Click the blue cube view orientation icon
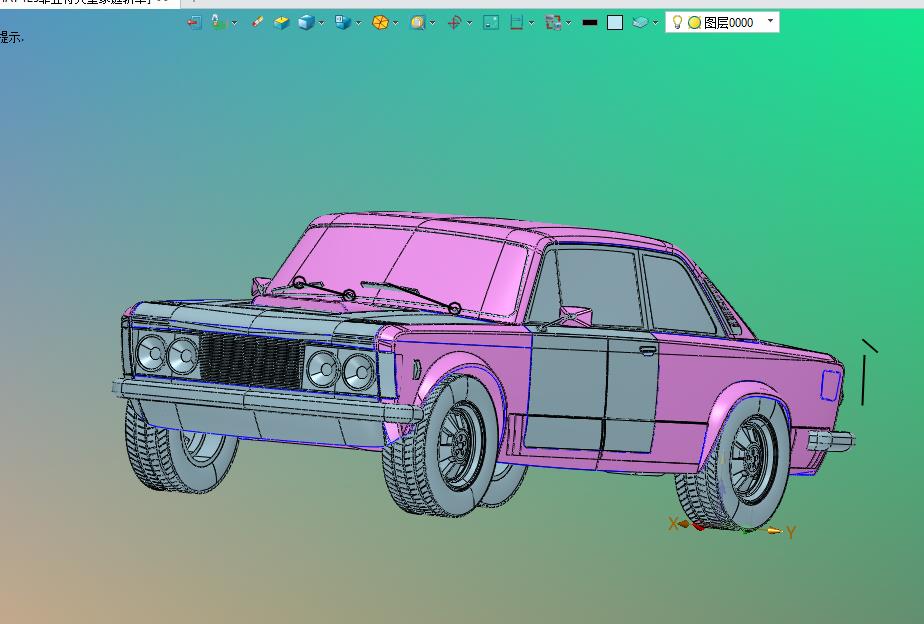Screen dimensions: 924x624 coord(306,22)
